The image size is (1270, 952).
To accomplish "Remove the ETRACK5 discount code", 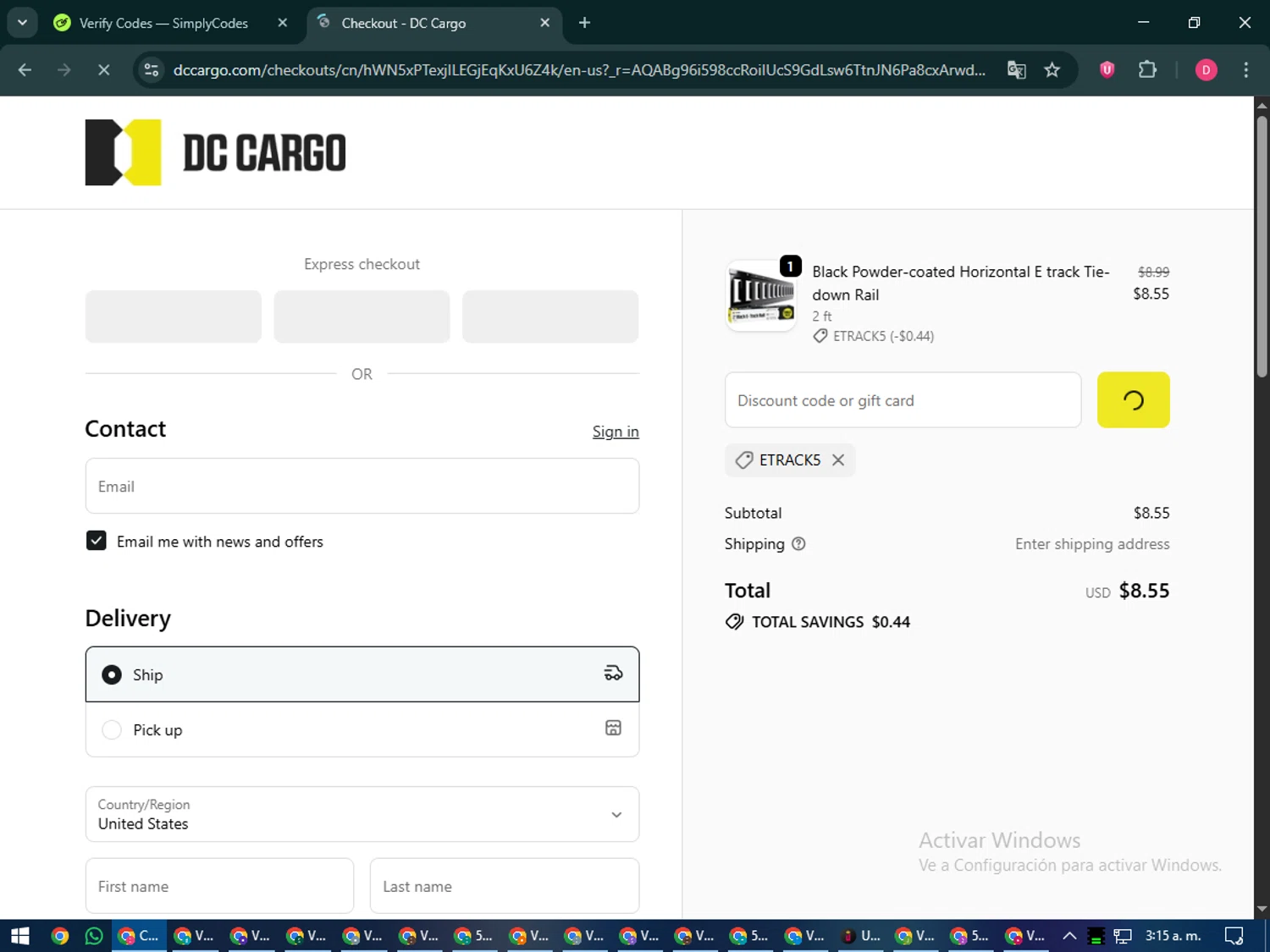I will pyautogui.click(x=838, y=460).
